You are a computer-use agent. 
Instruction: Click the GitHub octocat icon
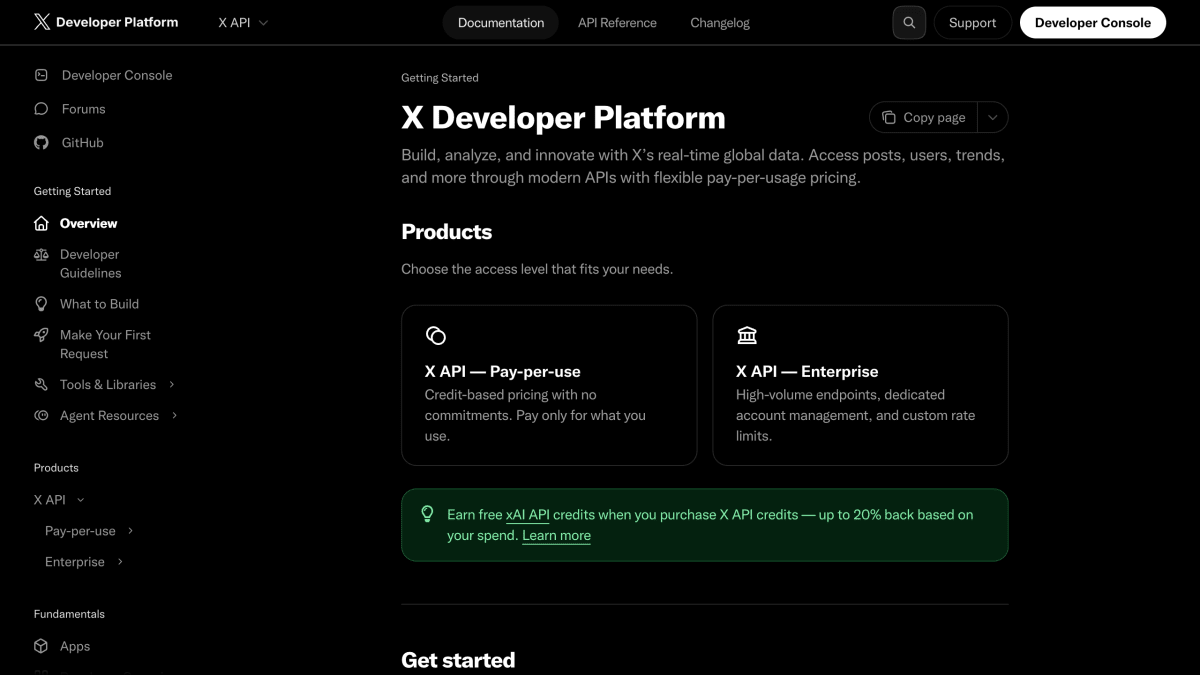pyautogui.click(x=41, y=143)
